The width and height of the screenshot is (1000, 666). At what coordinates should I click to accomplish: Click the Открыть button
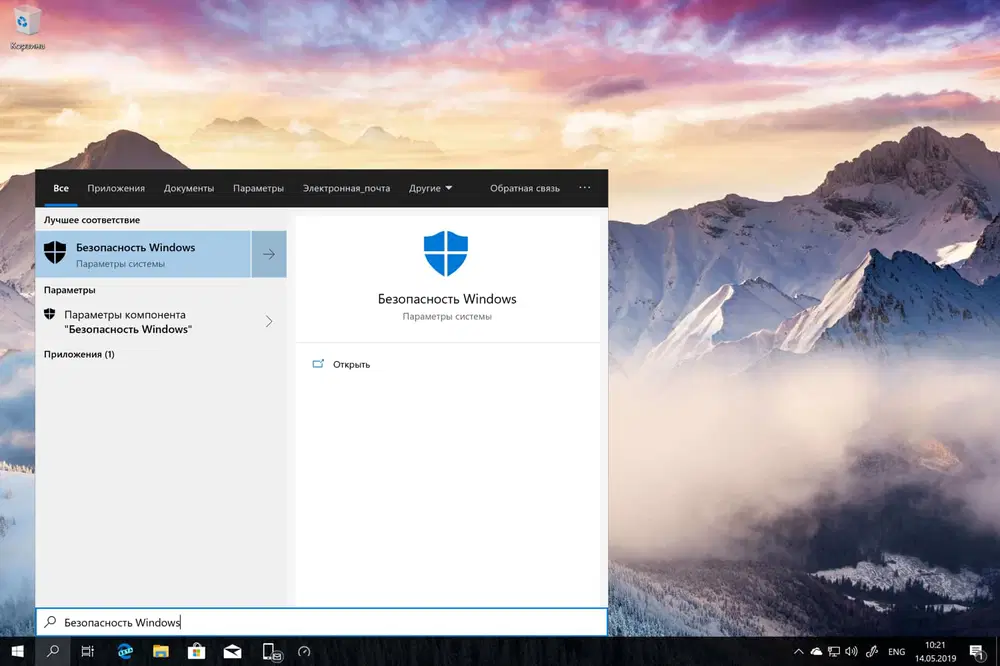(350, 364)
